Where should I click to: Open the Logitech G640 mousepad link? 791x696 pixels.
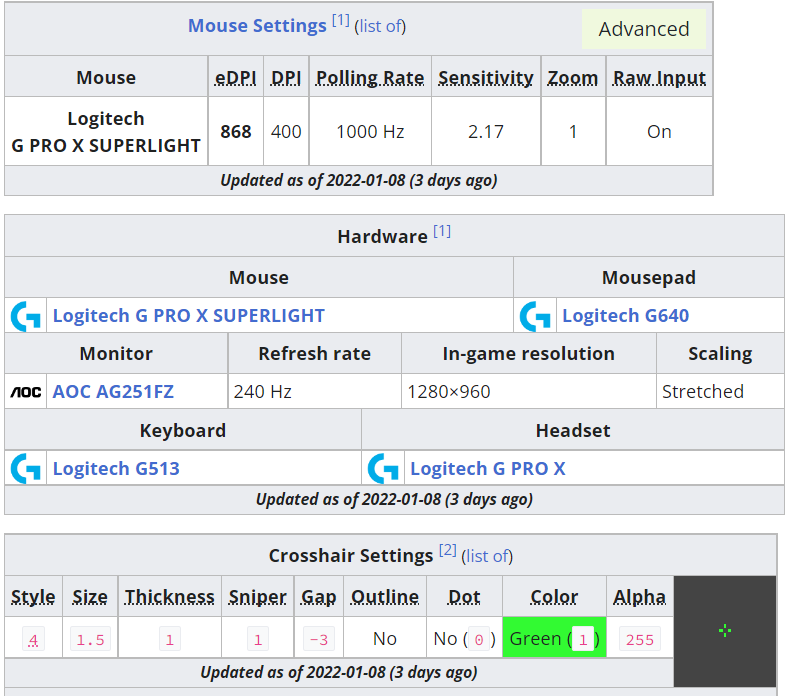626,316
